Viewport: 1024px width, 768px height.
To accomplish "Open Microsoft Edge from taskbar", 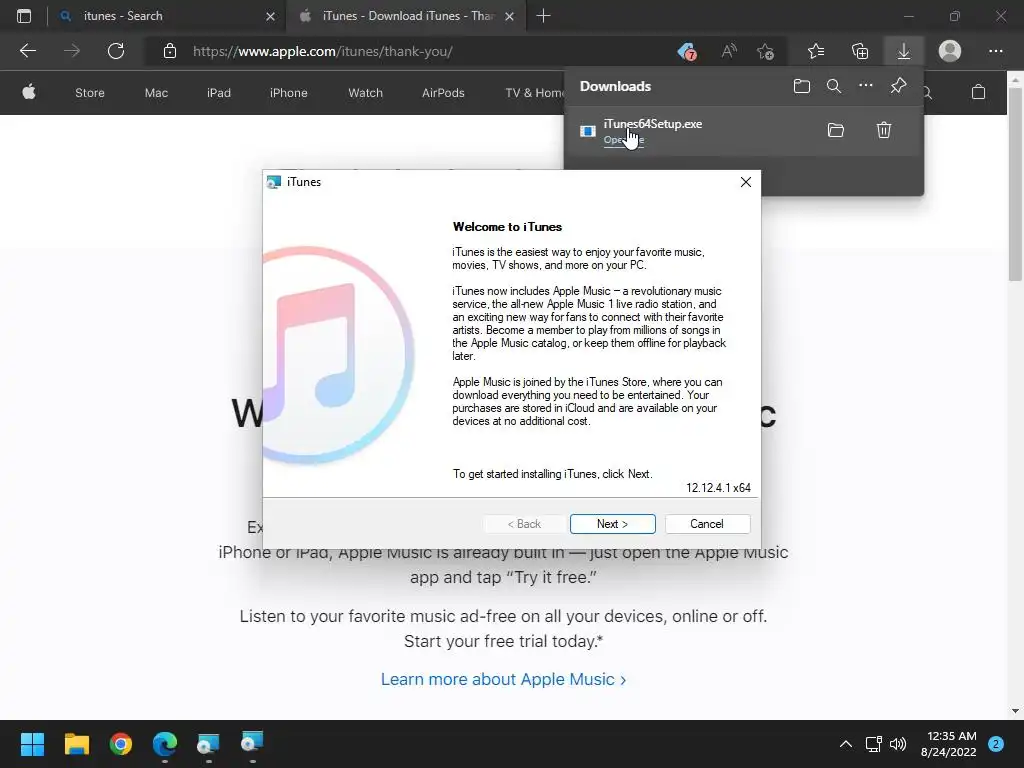I will (x=165, y=744).
